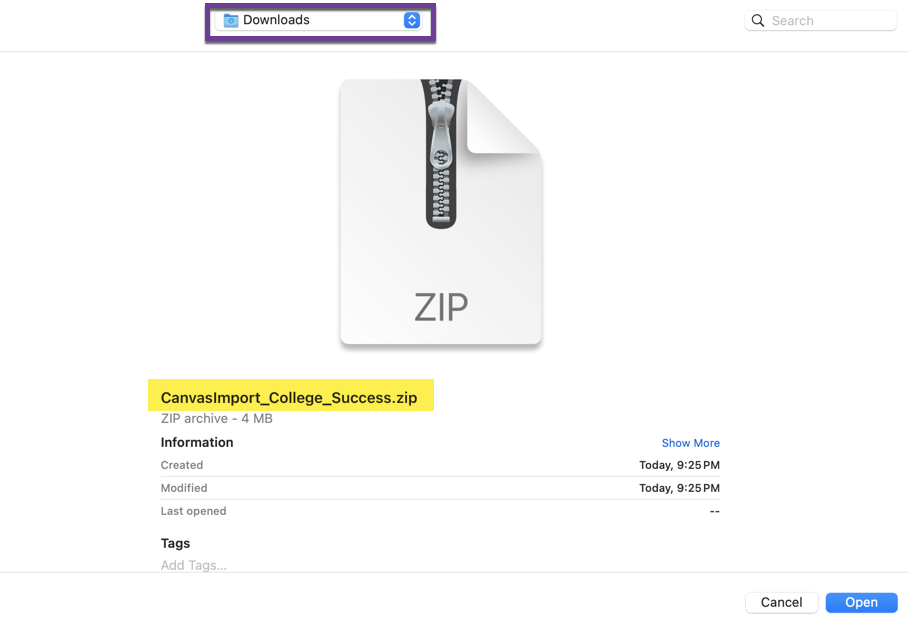Dismiss the dialog with Cancel

[781, 602]
